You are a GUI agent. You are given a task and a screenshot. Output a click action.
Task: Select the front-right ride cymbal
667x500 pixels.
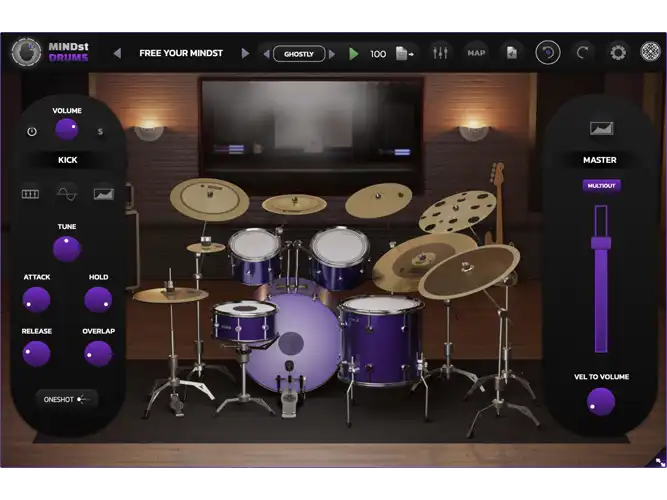[x=469, y=271]
